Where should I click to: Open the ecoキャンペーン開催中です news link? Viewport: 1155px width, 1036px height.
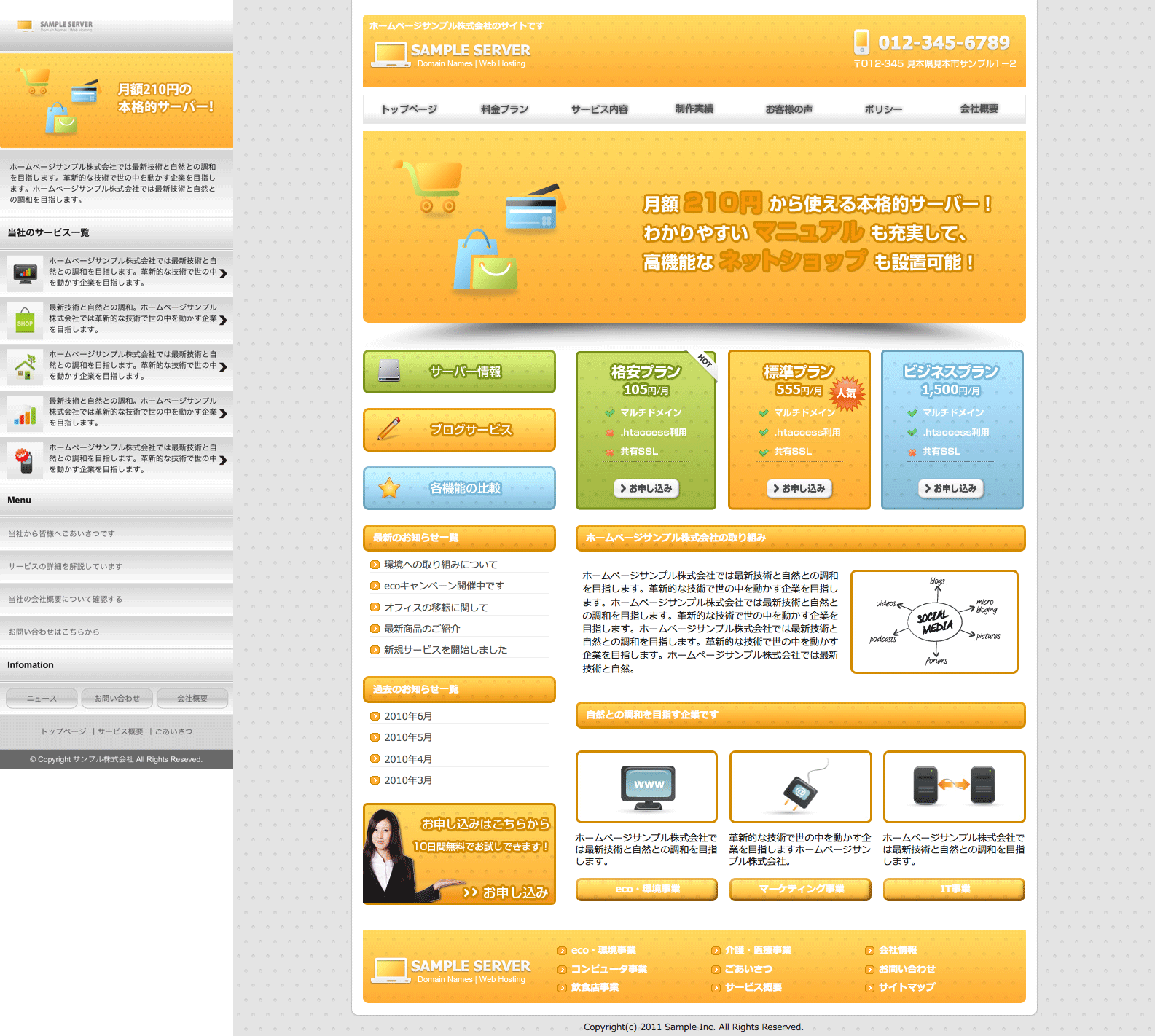click(444, 586)
